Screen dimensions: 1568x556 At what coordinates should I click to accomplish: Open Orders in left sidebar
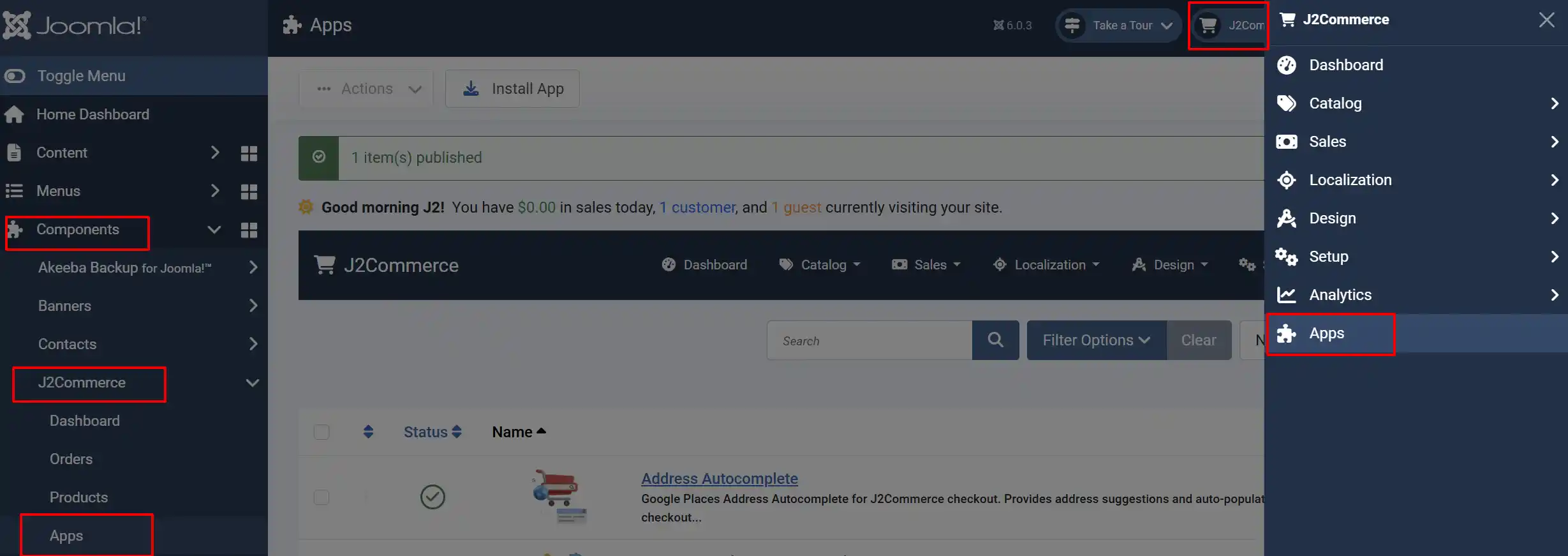click(71, 459)
